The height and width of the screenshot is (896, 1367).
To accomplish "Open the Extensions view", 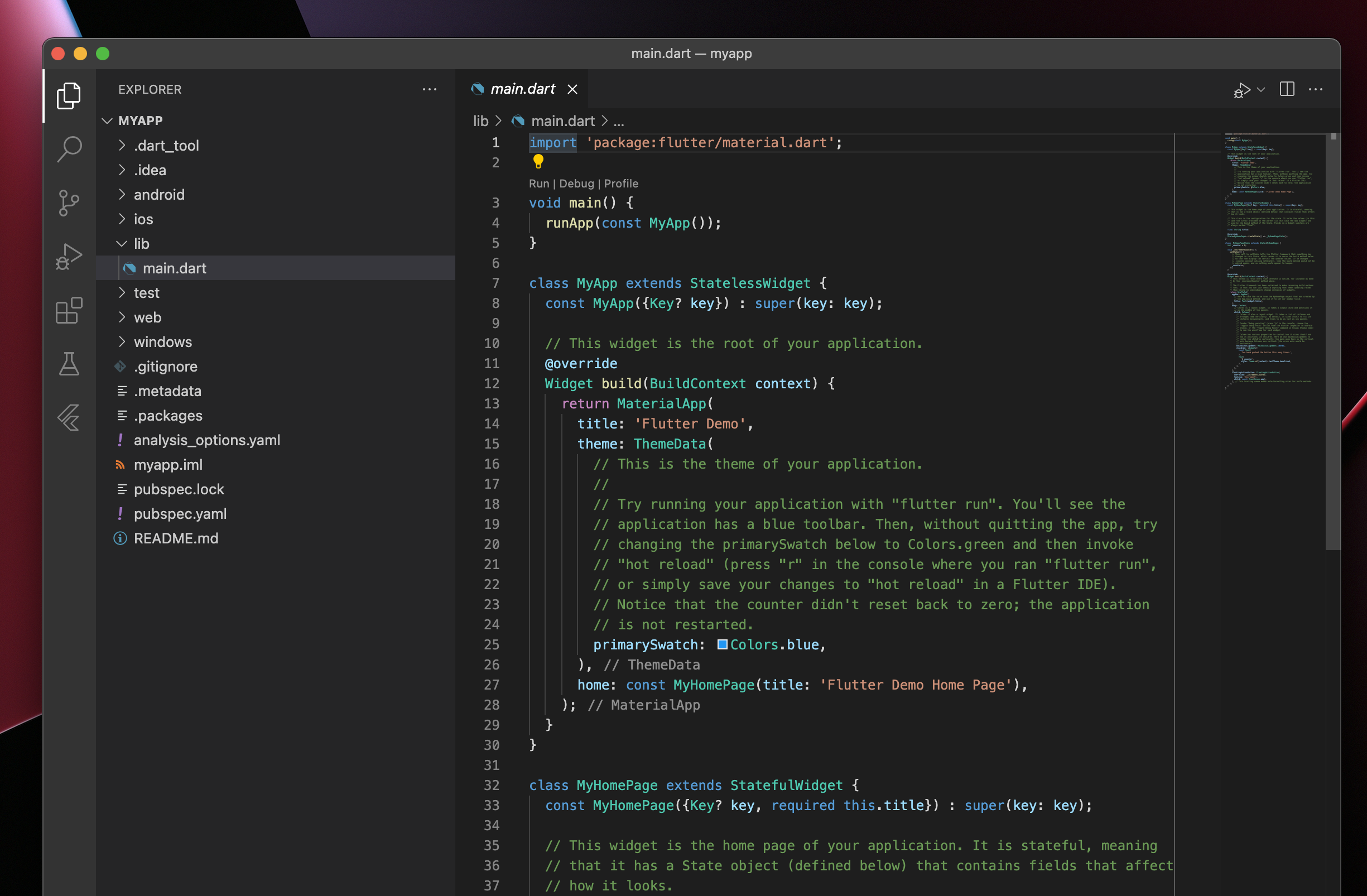I will pos(69,311).
